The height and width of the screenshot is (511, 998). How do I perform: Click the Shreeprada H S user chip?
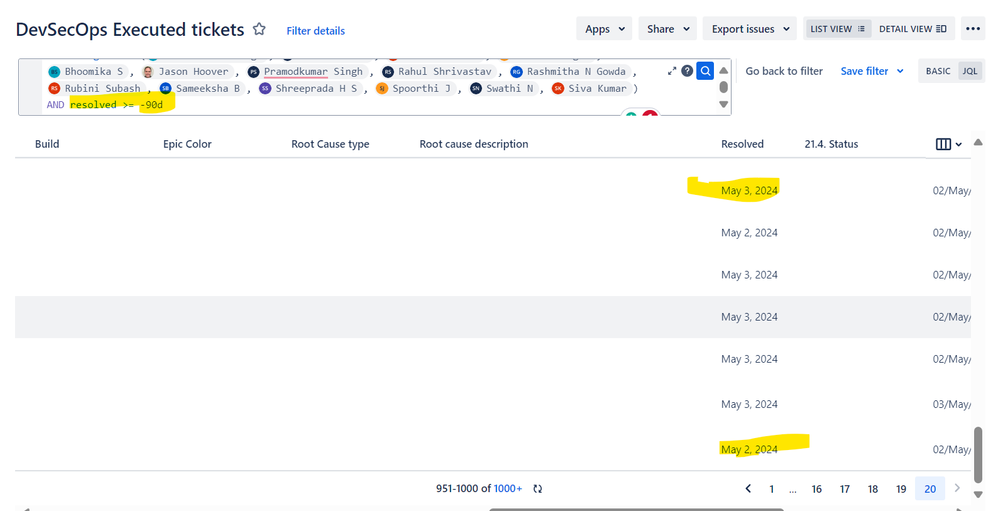pyautogui.click(x=310, y=88)
